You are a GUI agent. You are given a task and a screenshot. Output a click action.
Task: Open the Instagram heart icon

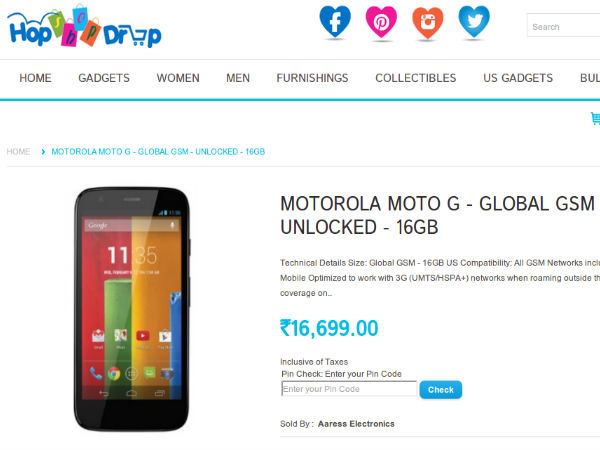click(x=428, y=22)
